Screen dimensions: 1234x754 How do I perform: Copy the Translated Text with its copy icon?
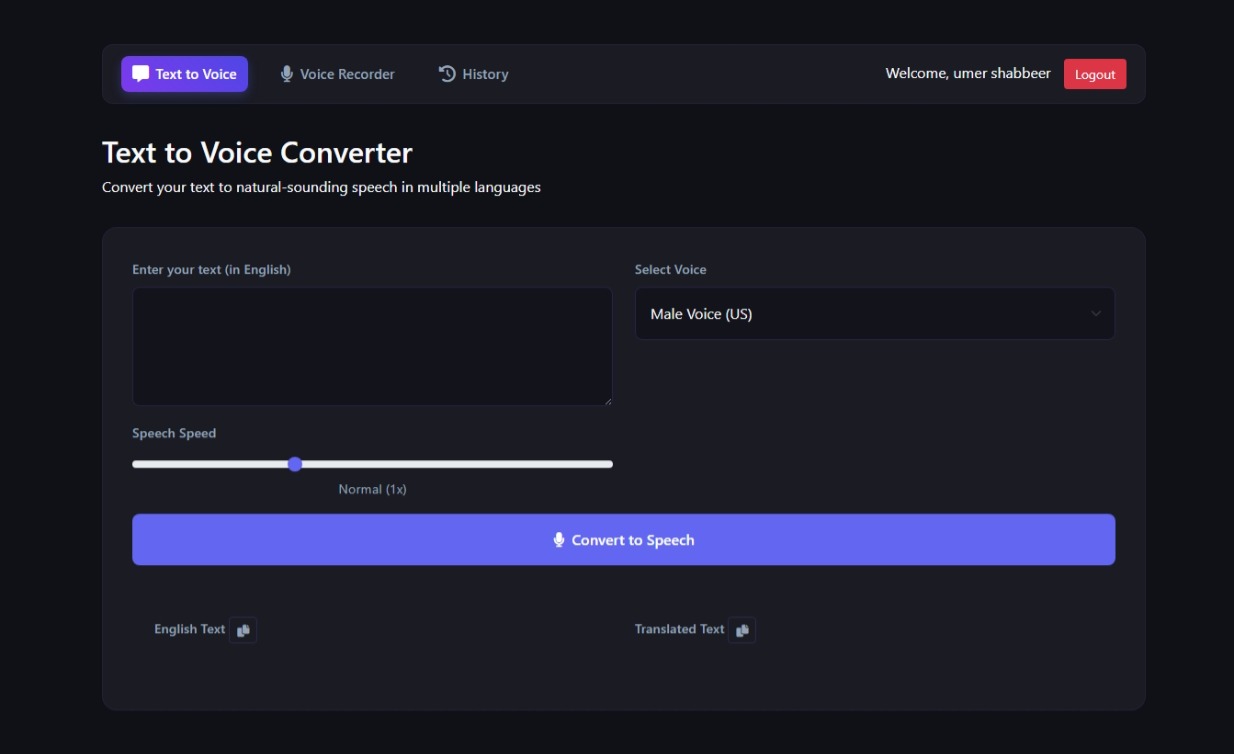[742, 630]
